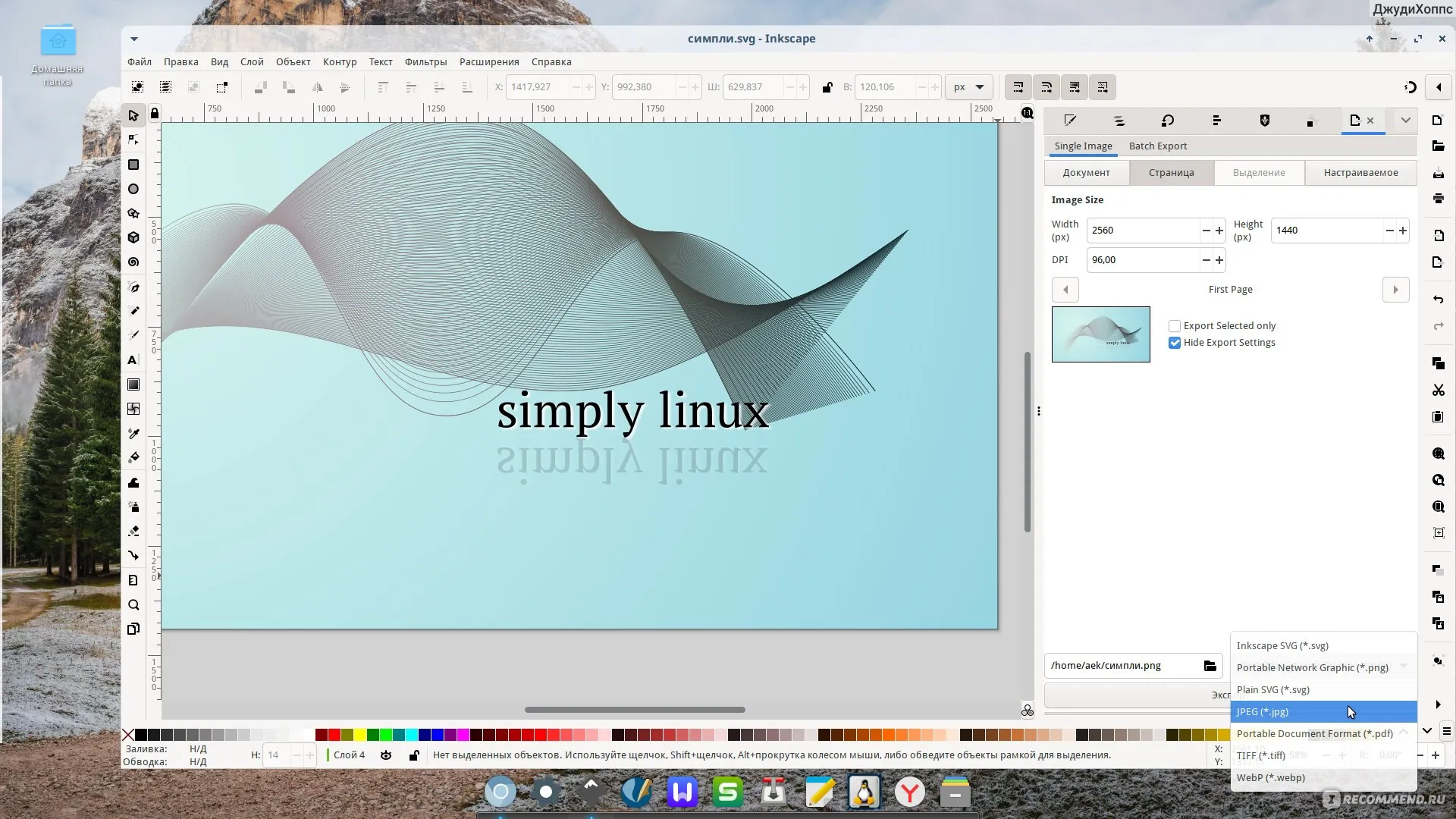Toggle width-height ratio lock icon
The image size is (1456, 819).
click(x=827, y=87)
